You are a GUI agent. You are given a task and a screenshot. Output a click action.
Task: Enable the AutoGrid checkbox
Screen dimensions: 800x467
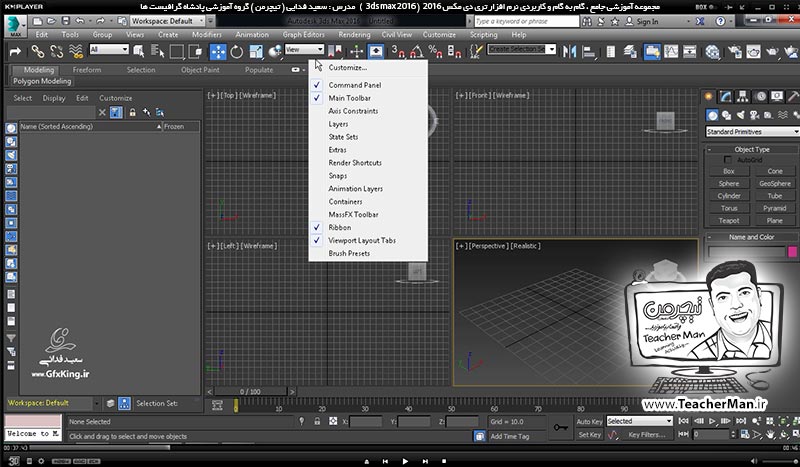point(728,160)
